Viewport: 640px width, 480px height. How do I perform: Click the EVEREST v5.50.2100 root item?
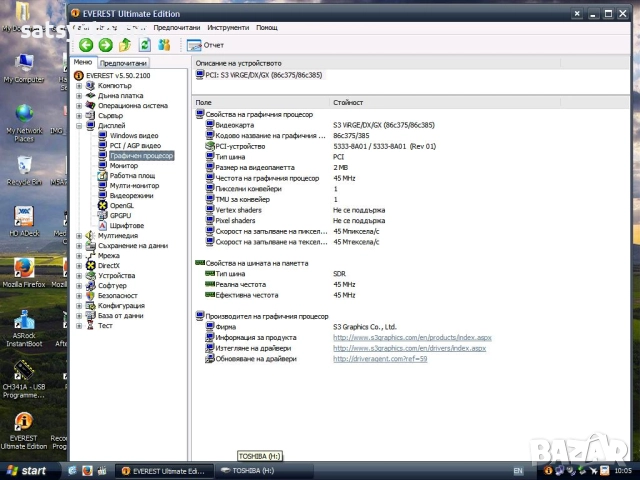[x=118, y=76]
